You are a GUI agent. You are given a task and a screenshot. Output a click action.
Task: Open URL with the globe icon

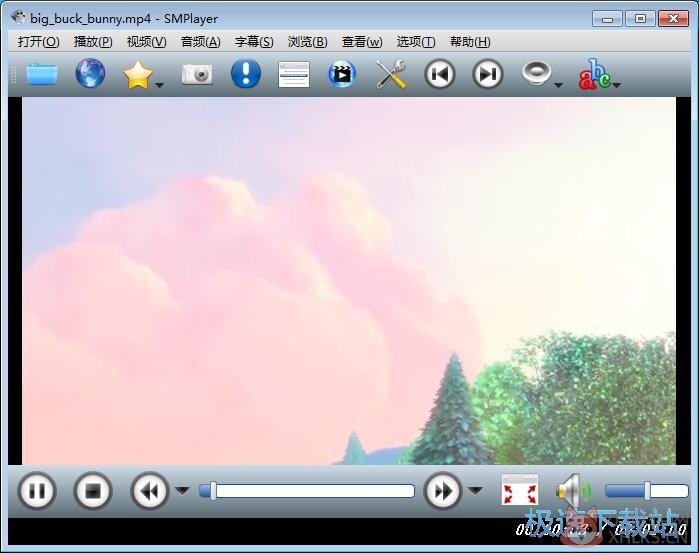pos(90,73)
